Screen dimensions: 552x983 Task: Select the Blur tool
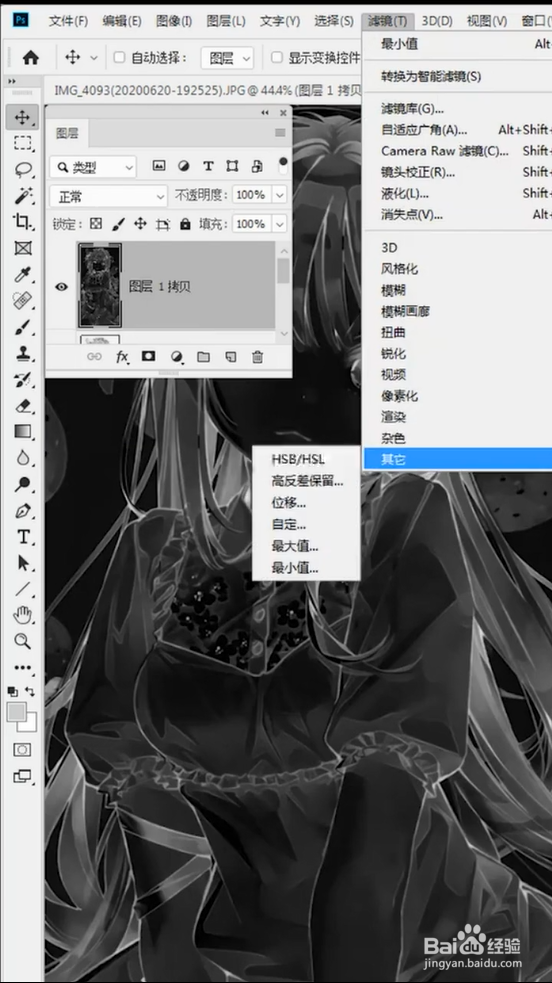23,458
